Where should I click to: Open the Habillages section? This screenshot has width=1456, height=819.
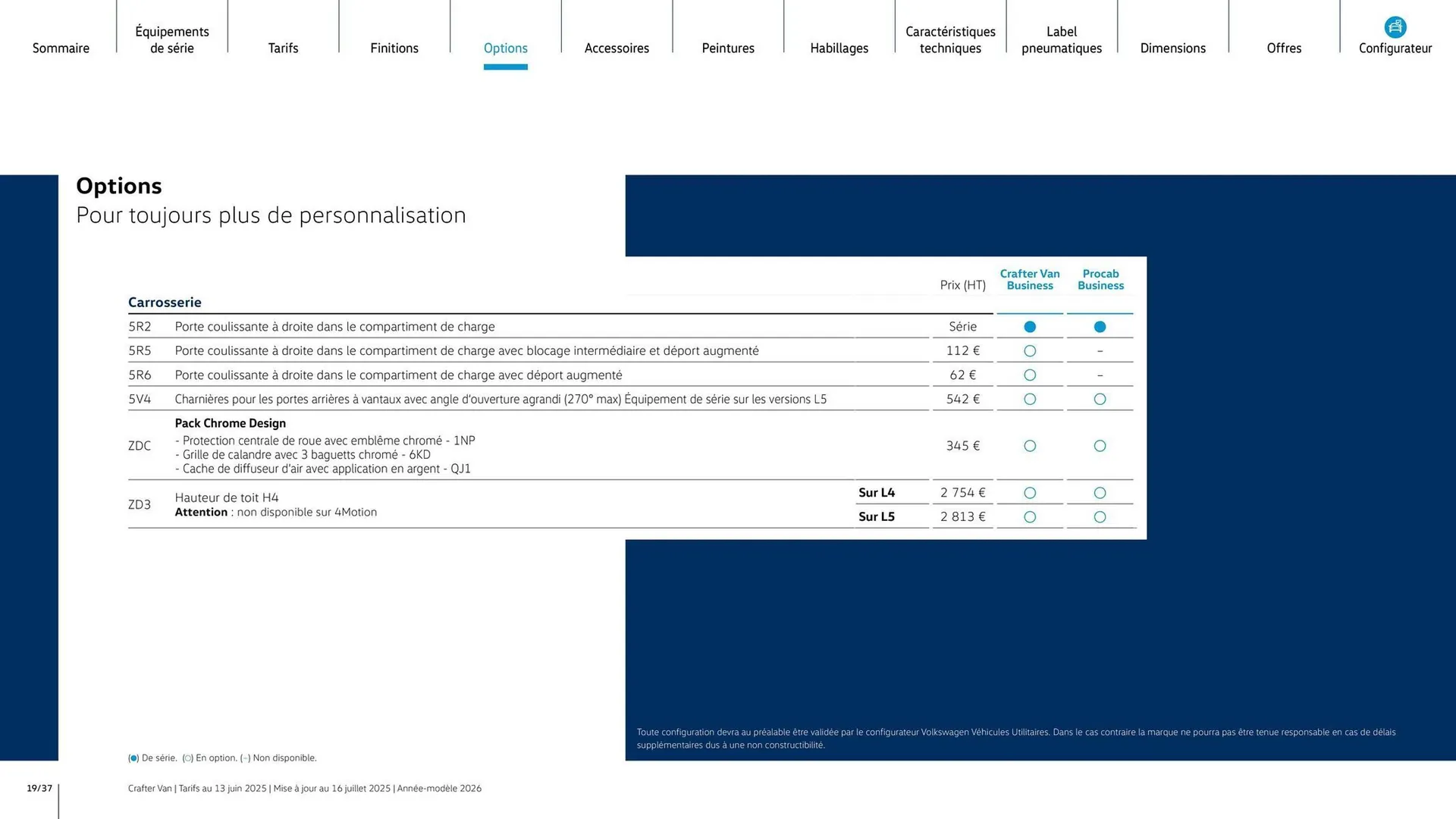[839, 48]
